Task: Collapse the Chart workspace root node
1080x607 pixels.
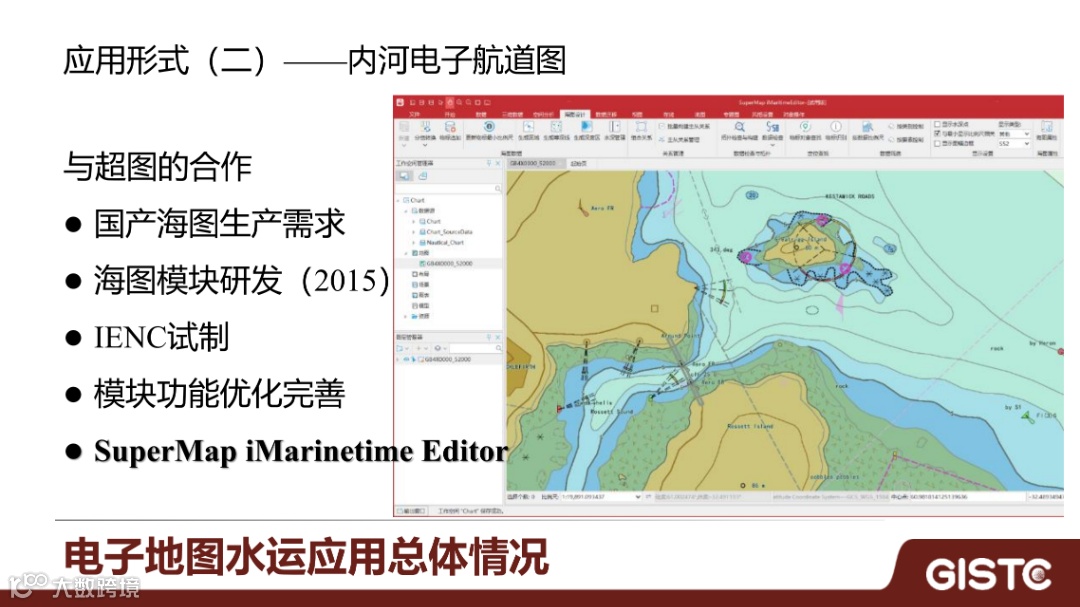Action: click(397, 200)
